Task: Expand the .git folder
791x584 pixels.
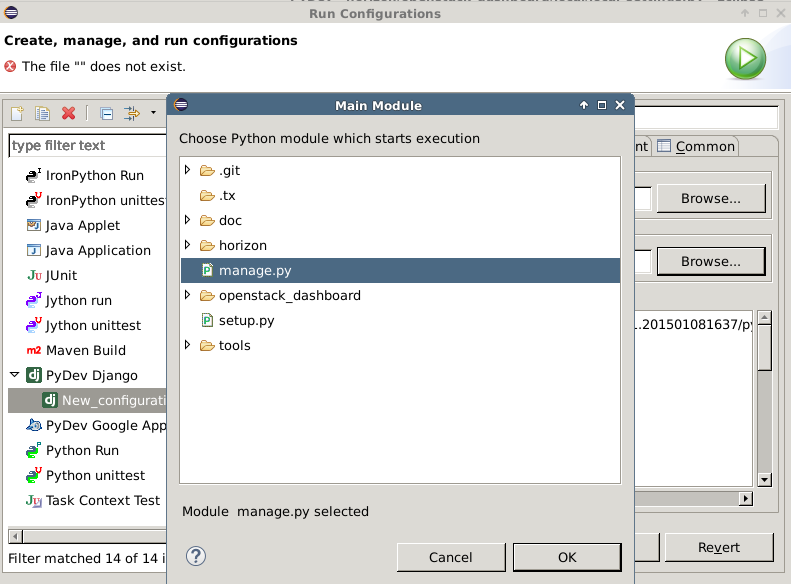Action: tap(188, 170)
